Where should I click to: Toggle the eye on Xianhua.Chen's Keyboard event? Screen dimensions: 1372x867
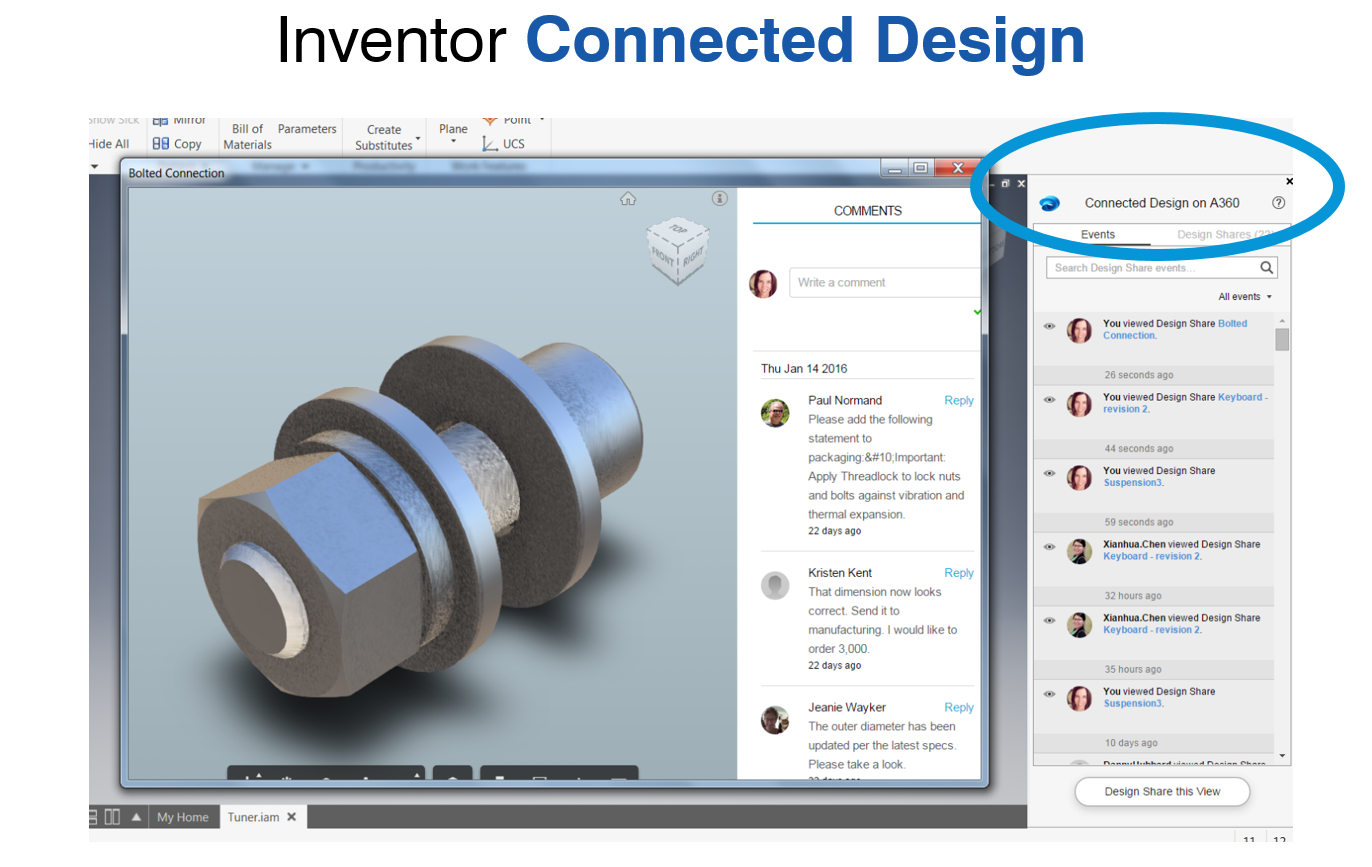1050,548
